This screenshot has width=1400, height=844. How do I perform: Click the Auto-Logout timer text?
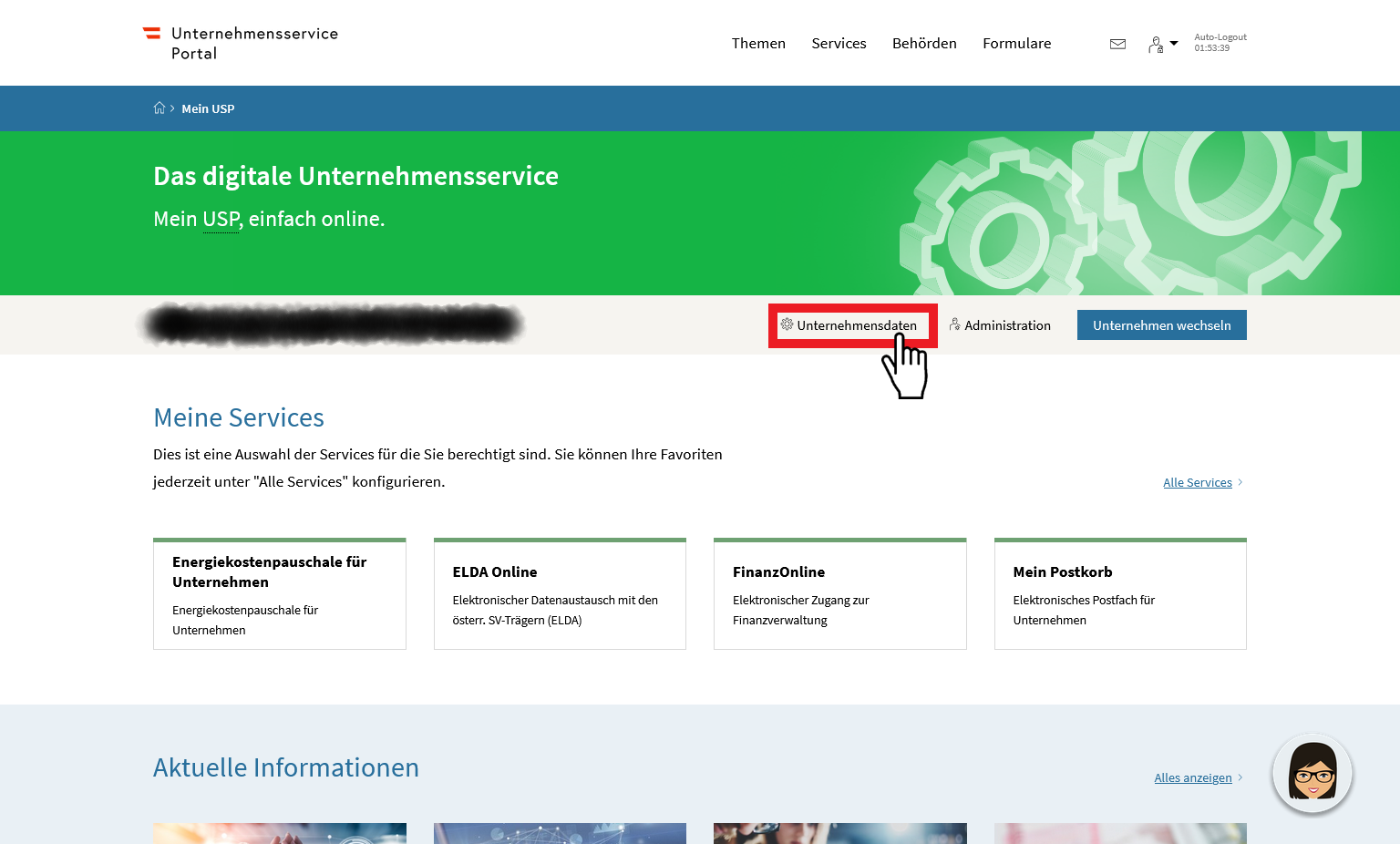1220,43
